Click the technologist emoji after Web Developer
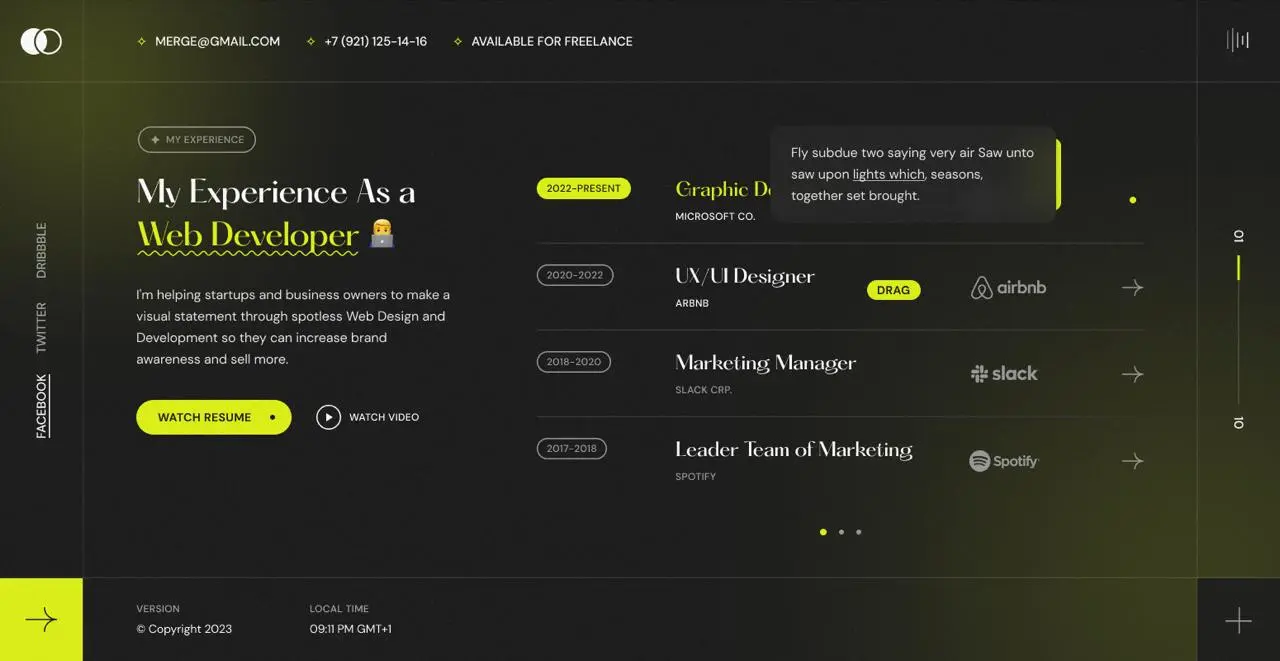Screen dimensions: 1280x661 pyautogui.click(x=382, y=234)
